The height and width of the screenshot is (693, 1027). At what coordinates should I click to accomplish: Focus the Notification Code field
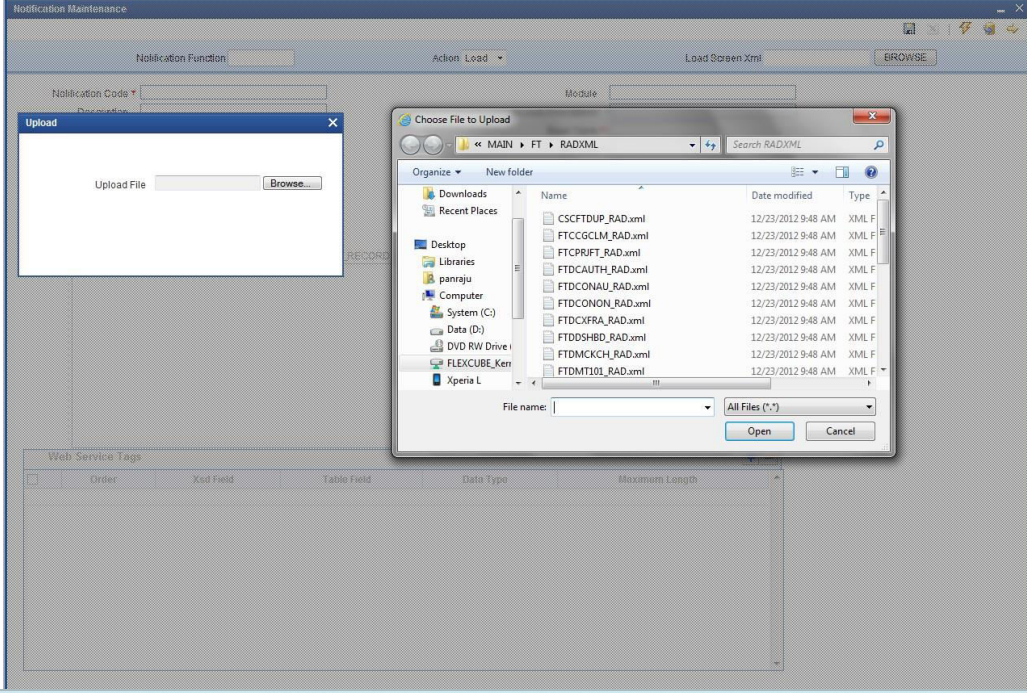click(x=233, y=93)
